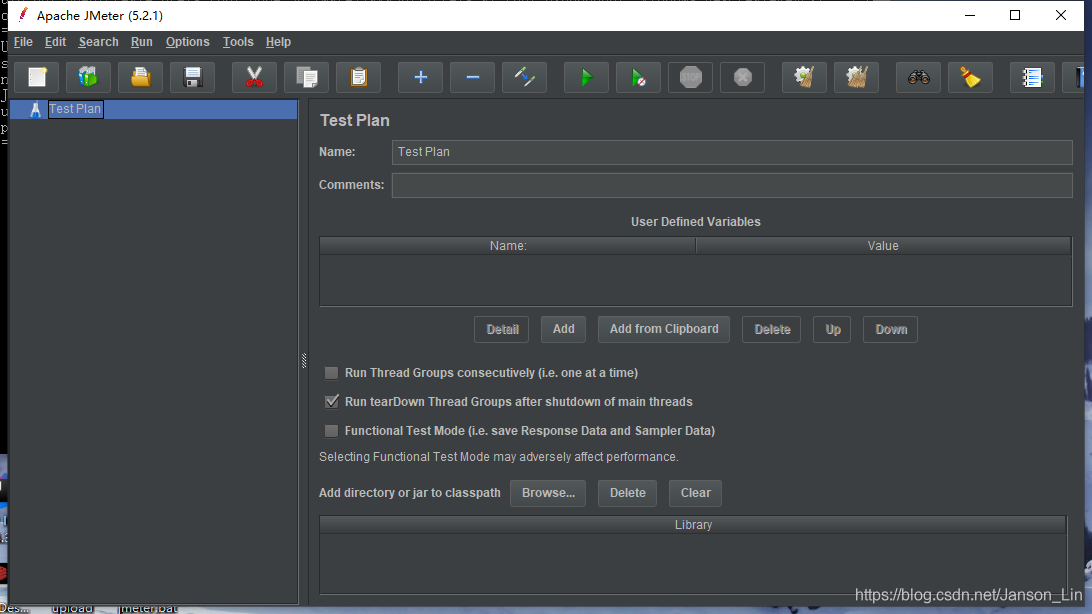The width and height of the screenshot is (1092, 614).
Task: Click the Toggle enable/disable icon
Action: [524, 77]
